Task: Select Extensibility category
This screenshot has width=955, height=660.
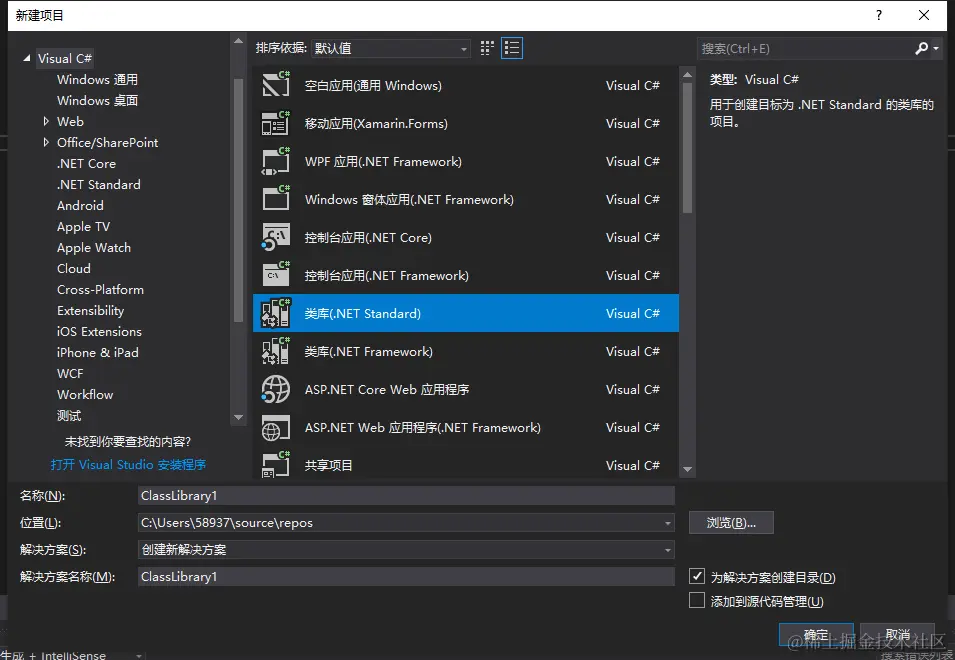Action: (91, 311)
